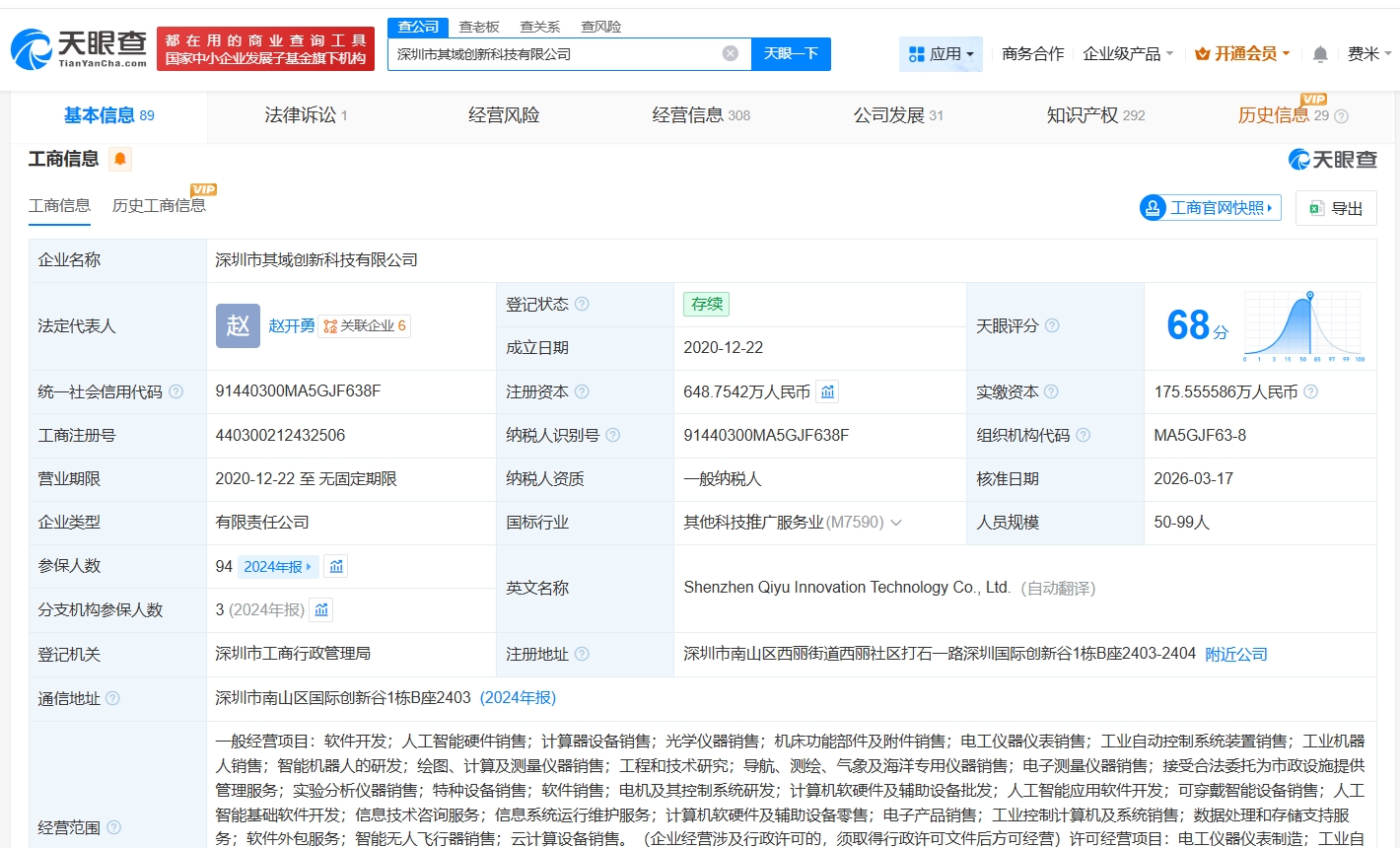This screenshot has height=849, width=1400.
Task: Expand 国标行业 industry chevron
Action: (x=896, y=523)
